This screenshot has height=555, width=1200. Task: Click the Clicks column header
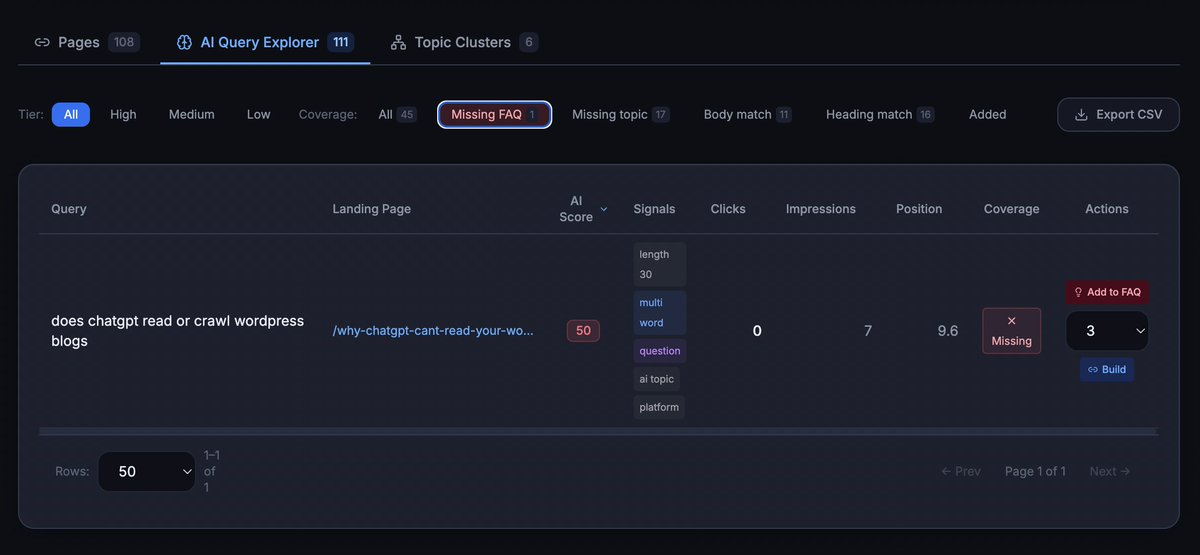pos(728,209)
